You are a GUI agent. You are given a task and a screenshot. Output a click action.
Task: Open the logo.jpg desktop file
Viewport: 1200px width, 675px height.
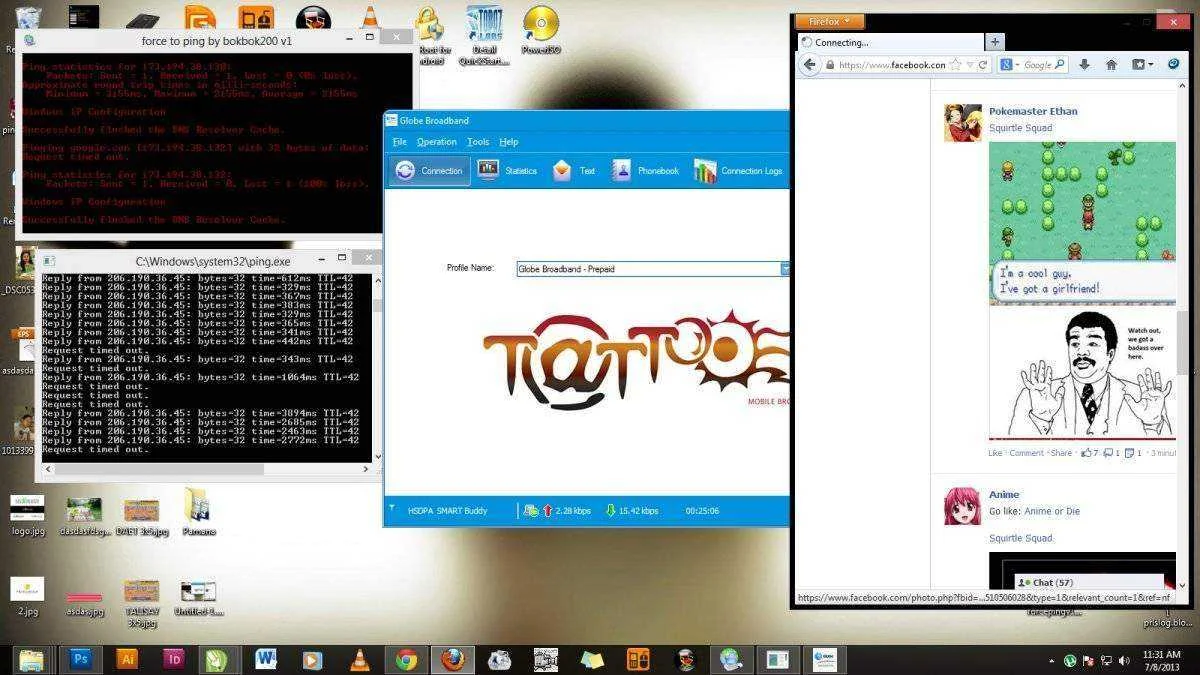point(28,514)
